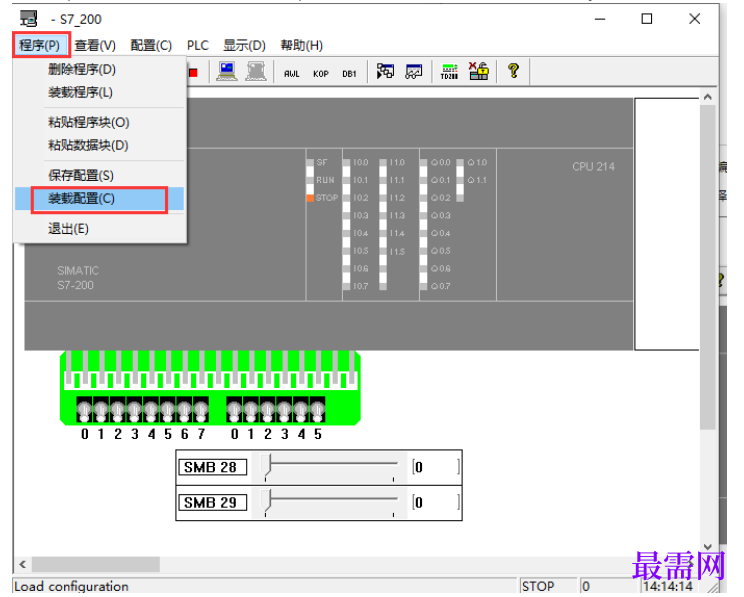Click the SMB 28 label box
This screenshot has width=744, height=597.
click(x=213, y=467)
